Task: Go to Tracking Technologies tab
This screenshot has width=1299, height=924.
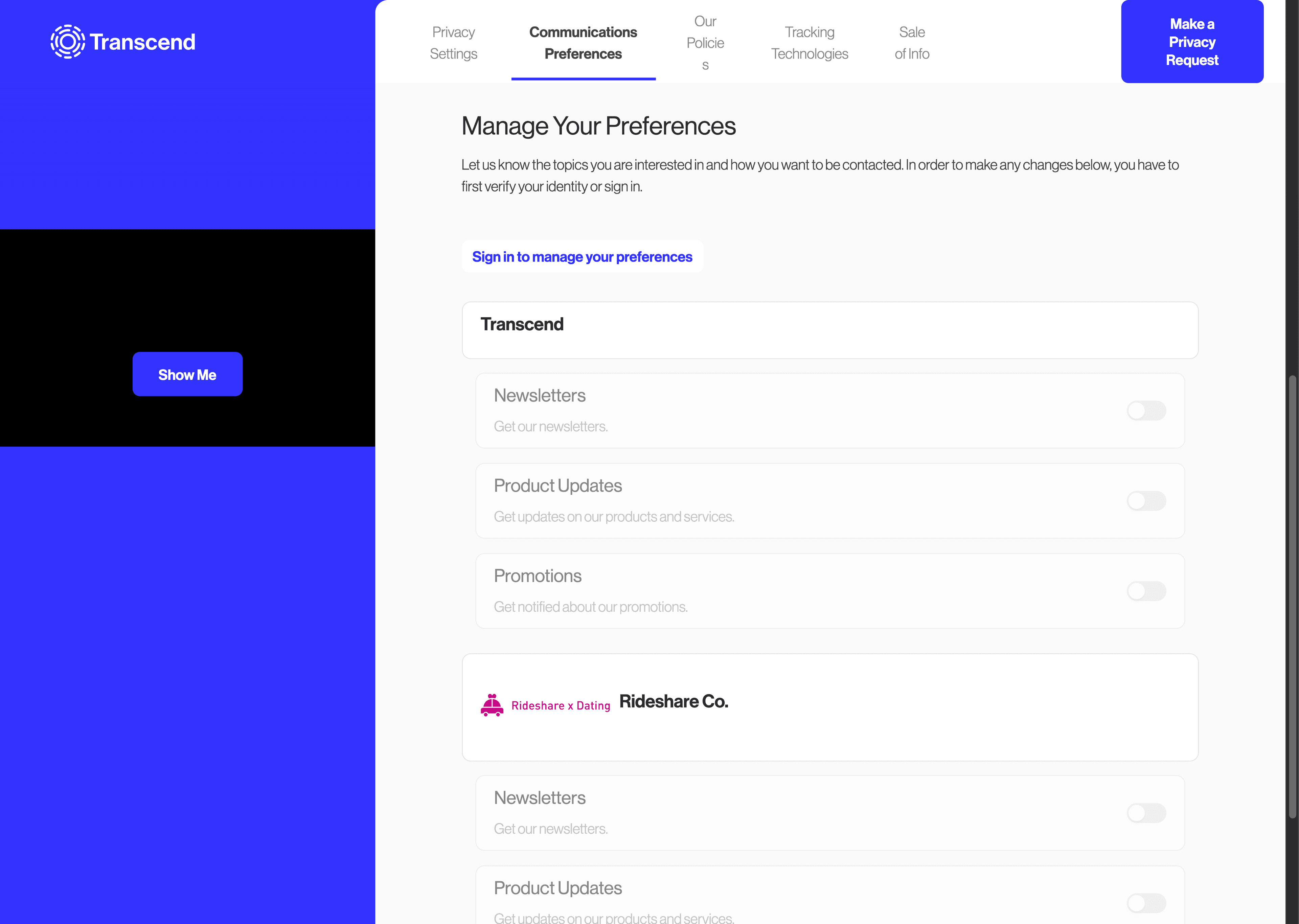Action: point(809,43)
